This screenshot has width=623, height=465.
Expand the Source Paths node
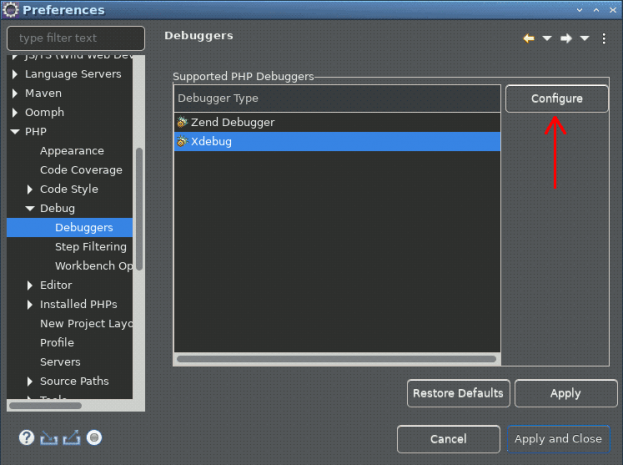(30, 381)
